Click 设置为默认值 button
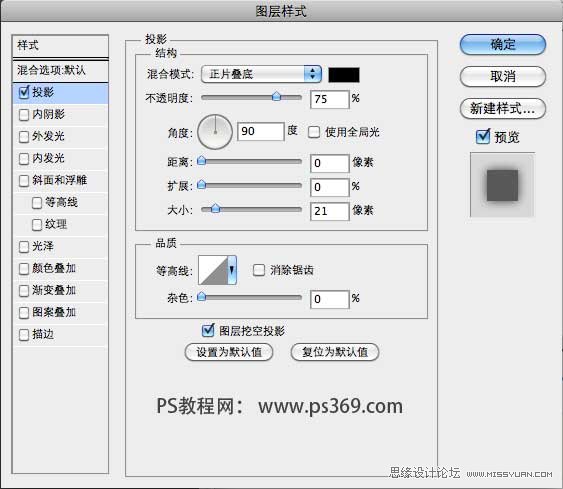Image resolution: width=563 pixels, height=489 pixels. coord(229,352)
